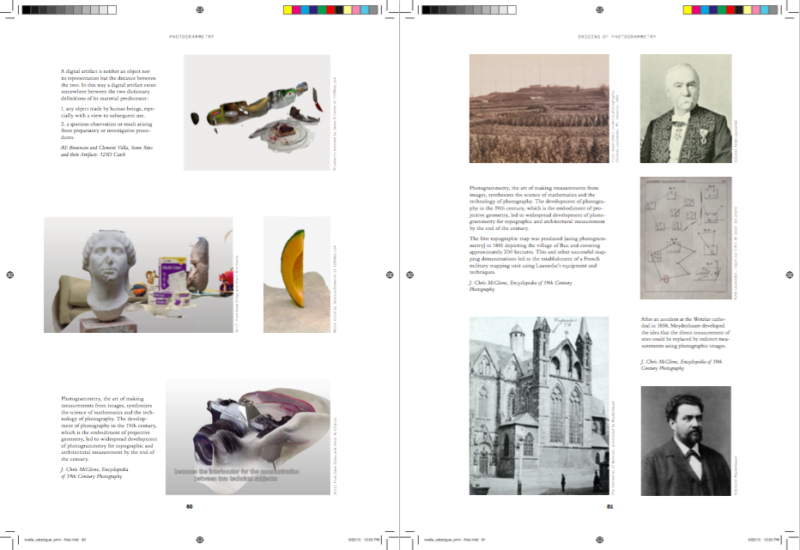
Task: Select the survey diagram plate image
Action: tap(686, 238)
